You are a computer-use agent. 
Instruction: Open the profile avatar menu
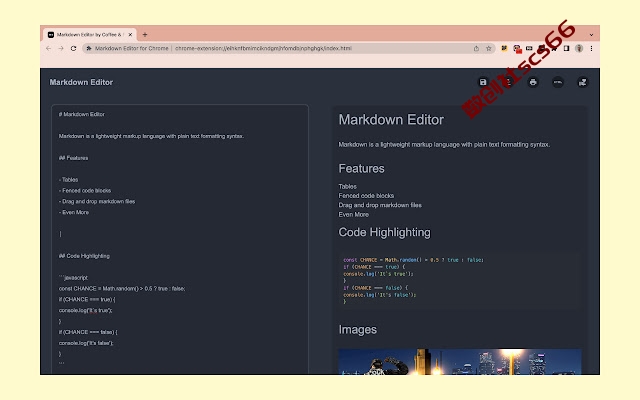pyautogui.click(x=579, y=48)
